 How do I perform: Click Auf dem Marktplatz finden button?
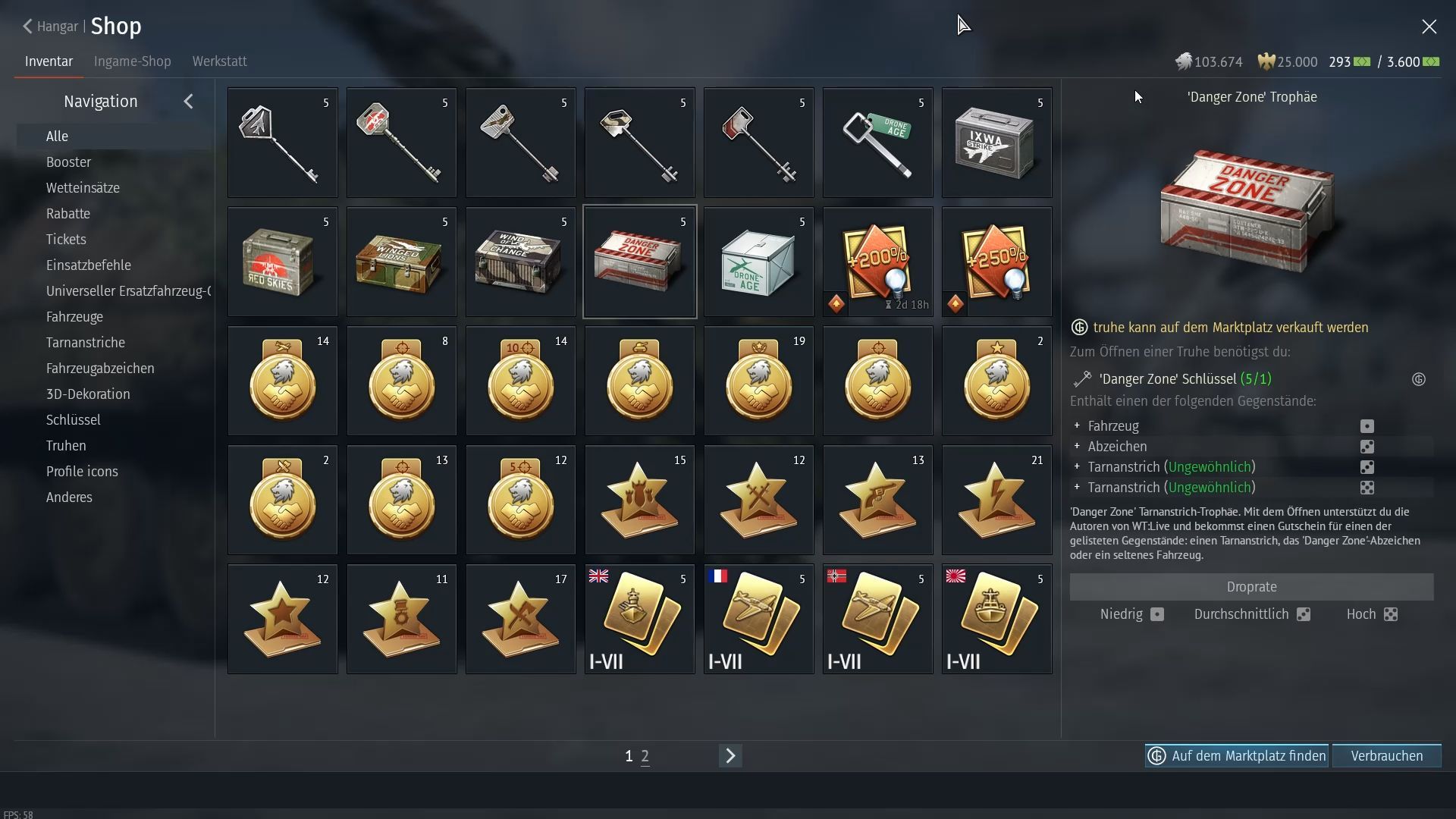pyautogui.click(x=1237, y=756)
